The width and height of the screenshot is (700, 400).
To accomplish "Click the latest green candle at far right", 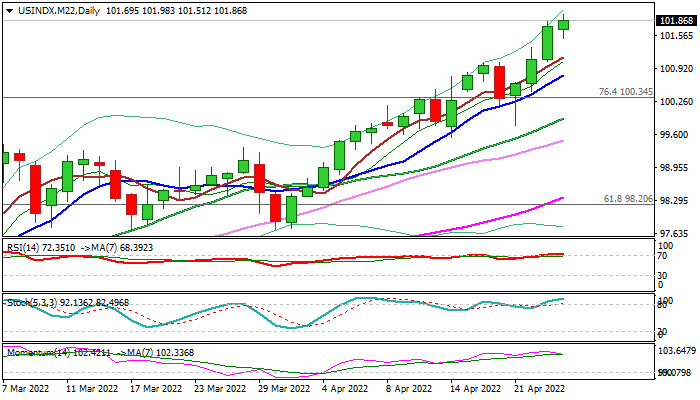I will [x=564, y=24].
